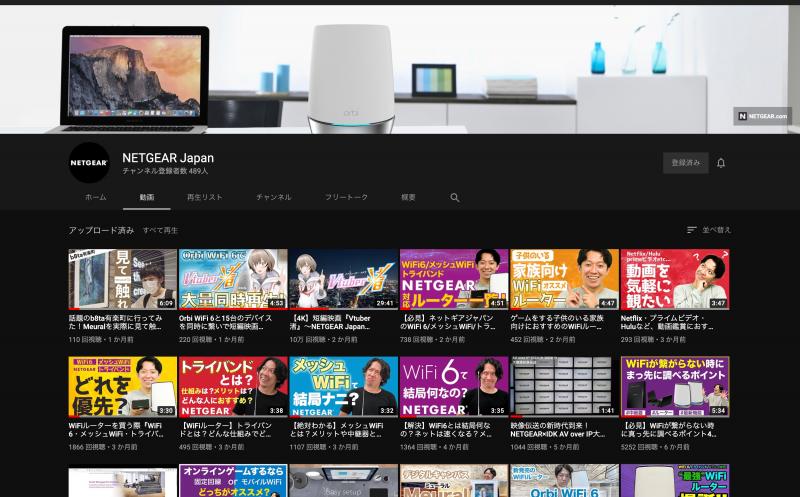Screen dimensions: 800x497
Task: Open the WiFi 6て結局何なの? thumbnail
Action: click(x=454, y=387)
